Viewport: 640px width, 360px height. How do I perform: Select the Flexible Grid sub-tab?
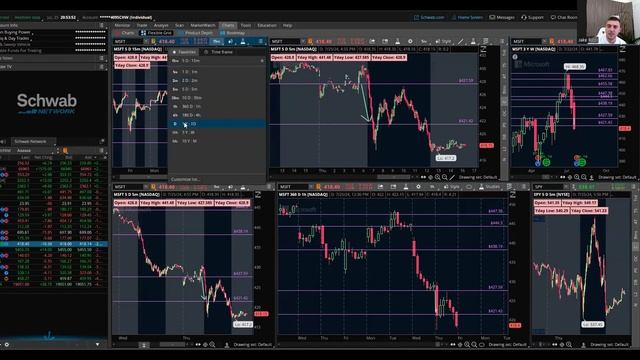tap(156, 33)
